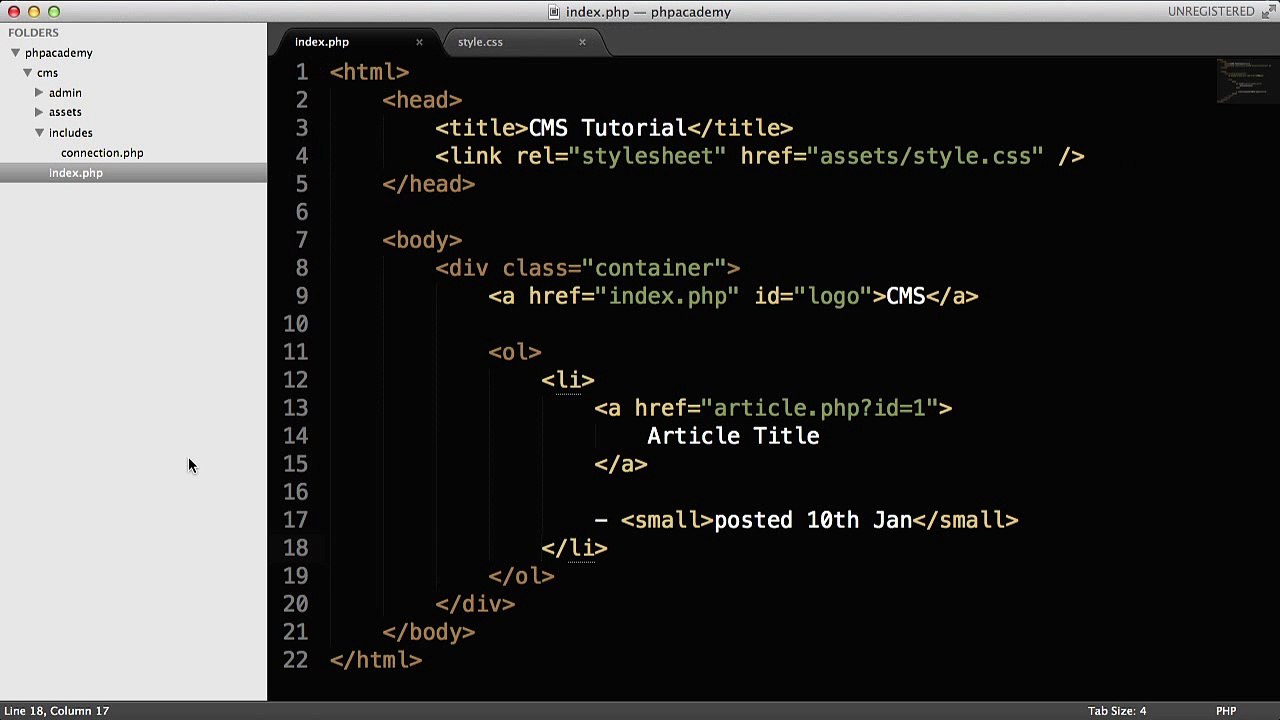
Task: Switch to the index.php tab
Action: tap(322, 42)
